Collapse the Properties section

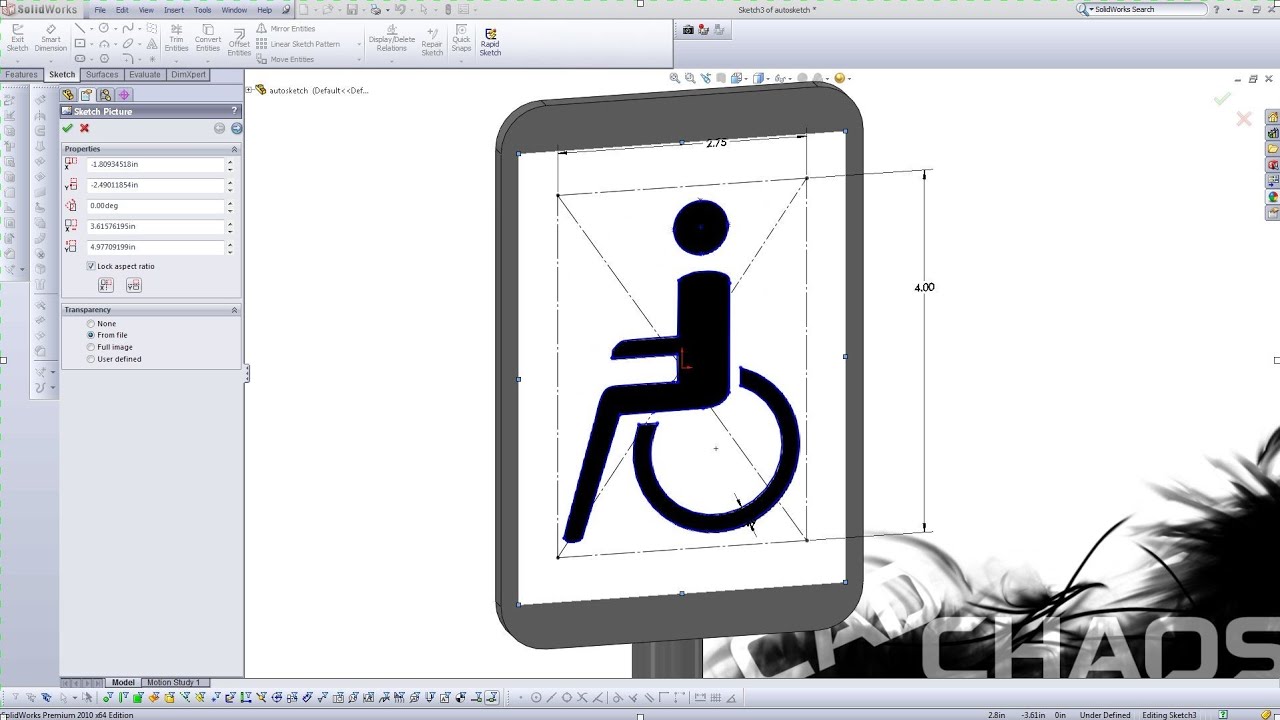(235, 149)
